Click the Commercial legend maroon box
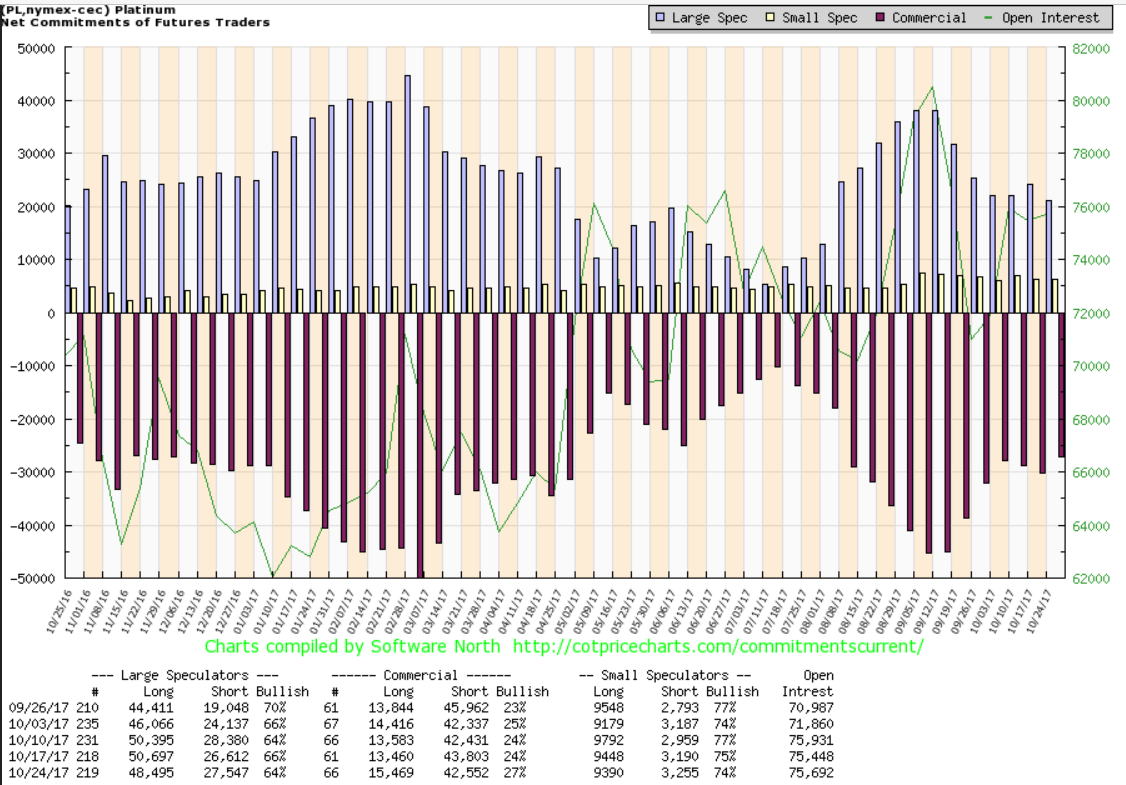The image size is (1126, 785). [x=881, y=18]
